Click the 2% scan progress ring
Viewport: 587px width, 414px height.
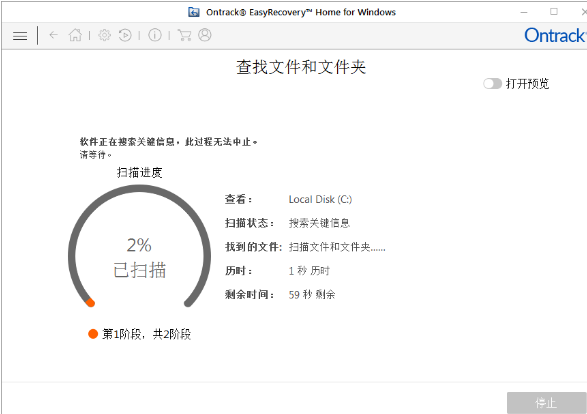click(x=139, y=248)
